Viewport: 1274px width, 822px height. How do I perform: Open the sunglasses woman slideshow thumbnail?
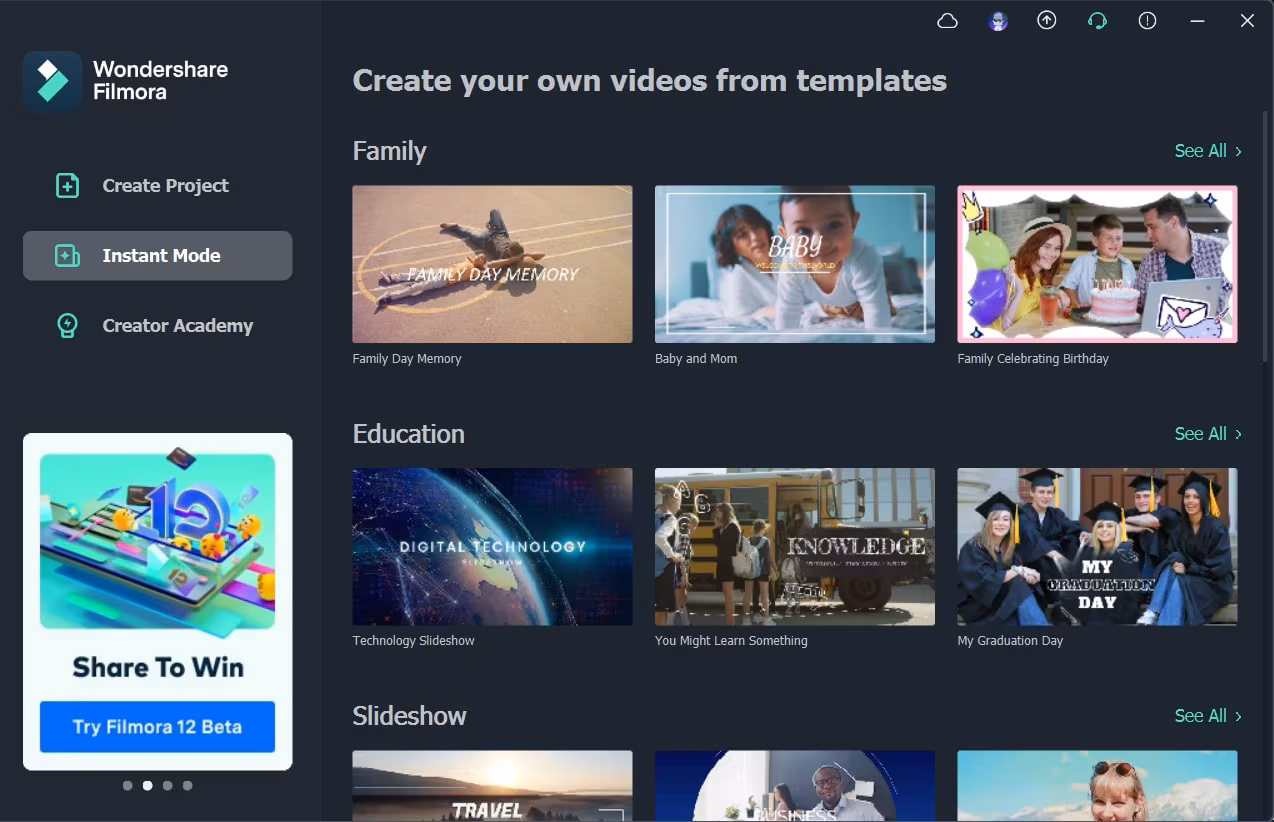point(1097,786)
